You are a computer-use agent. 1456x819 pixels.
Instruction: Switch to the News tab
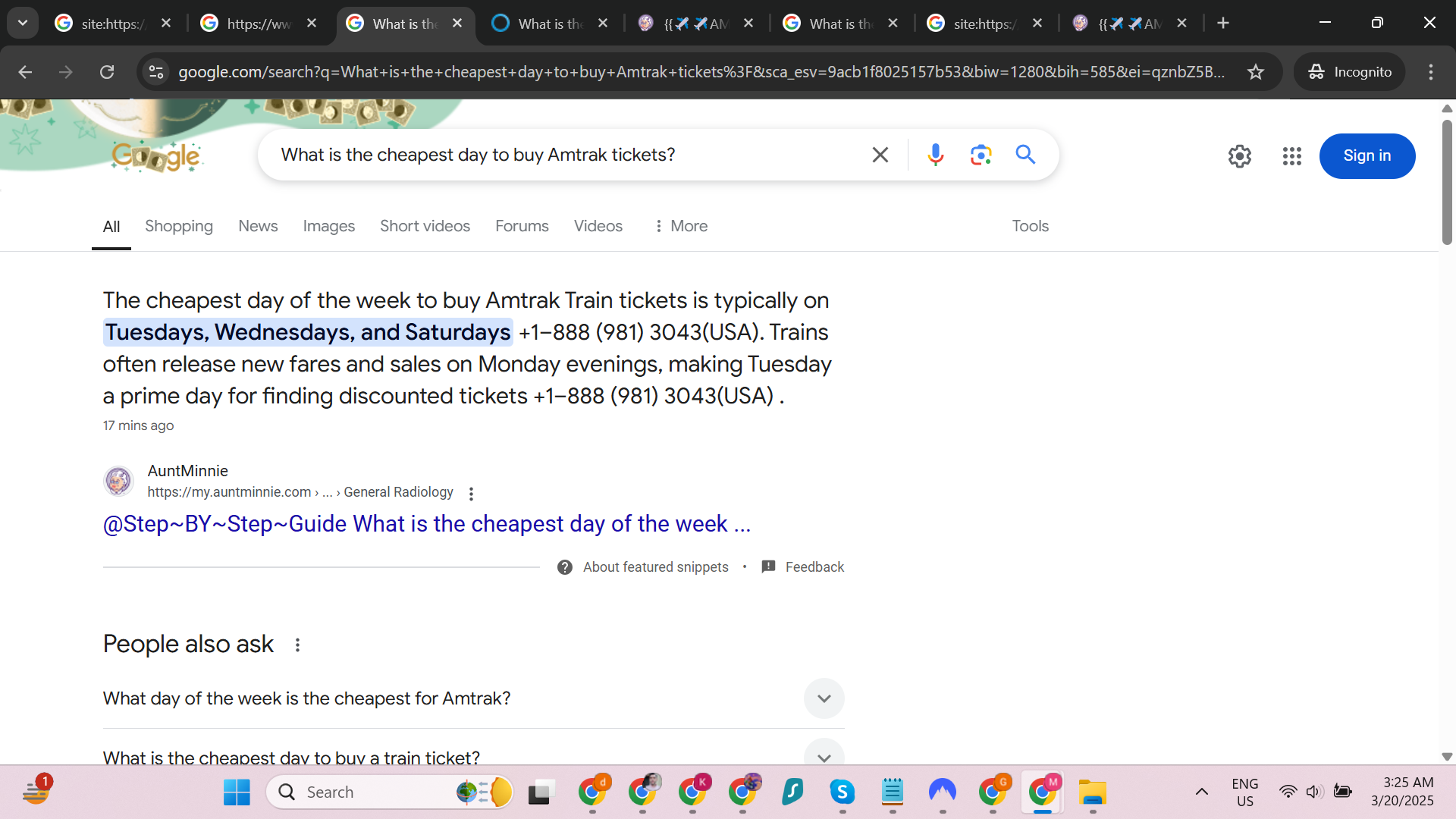click(x=258, y=226)
